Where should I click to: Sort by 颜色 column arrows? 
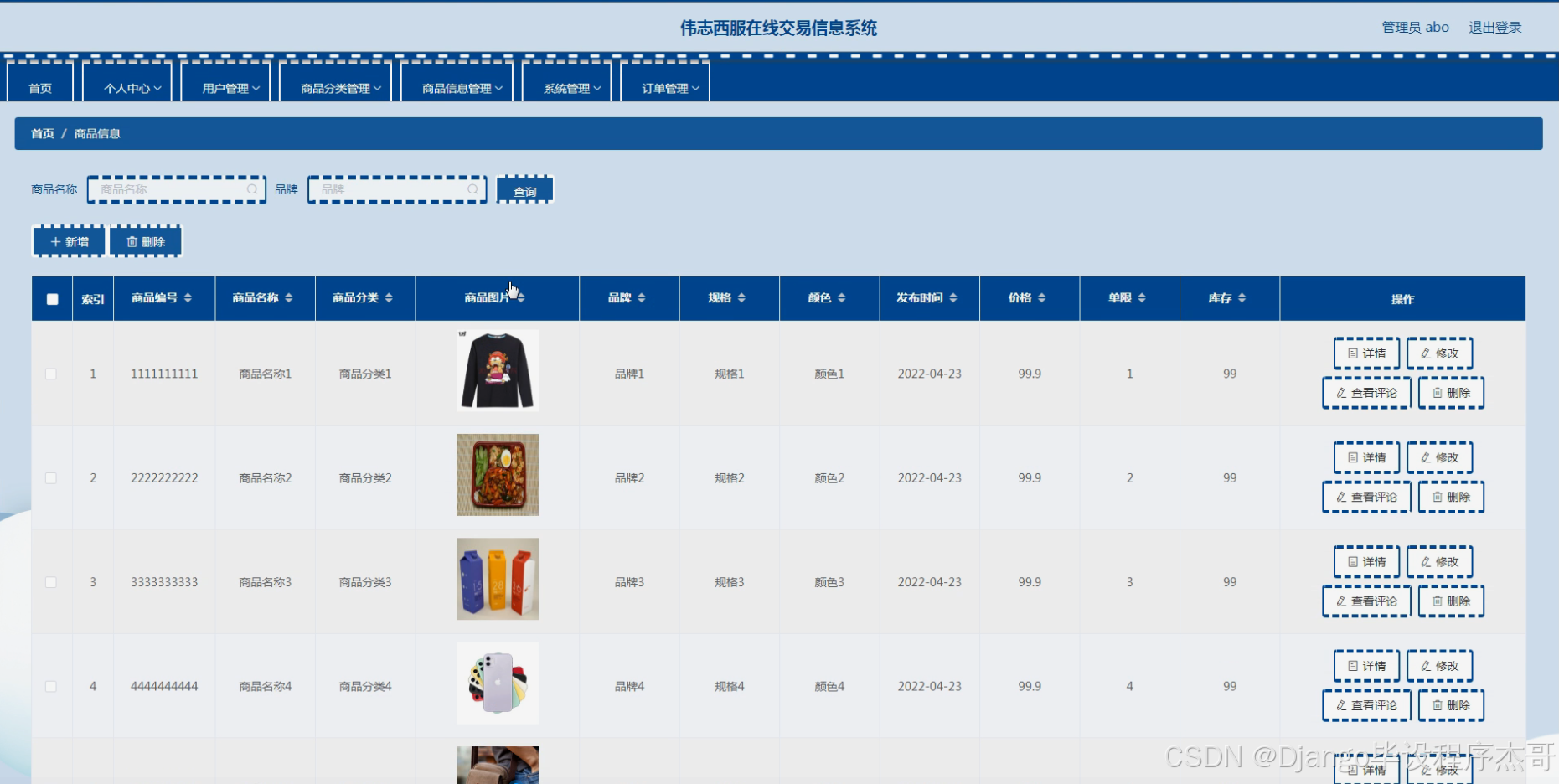click(x=842, y=298)
